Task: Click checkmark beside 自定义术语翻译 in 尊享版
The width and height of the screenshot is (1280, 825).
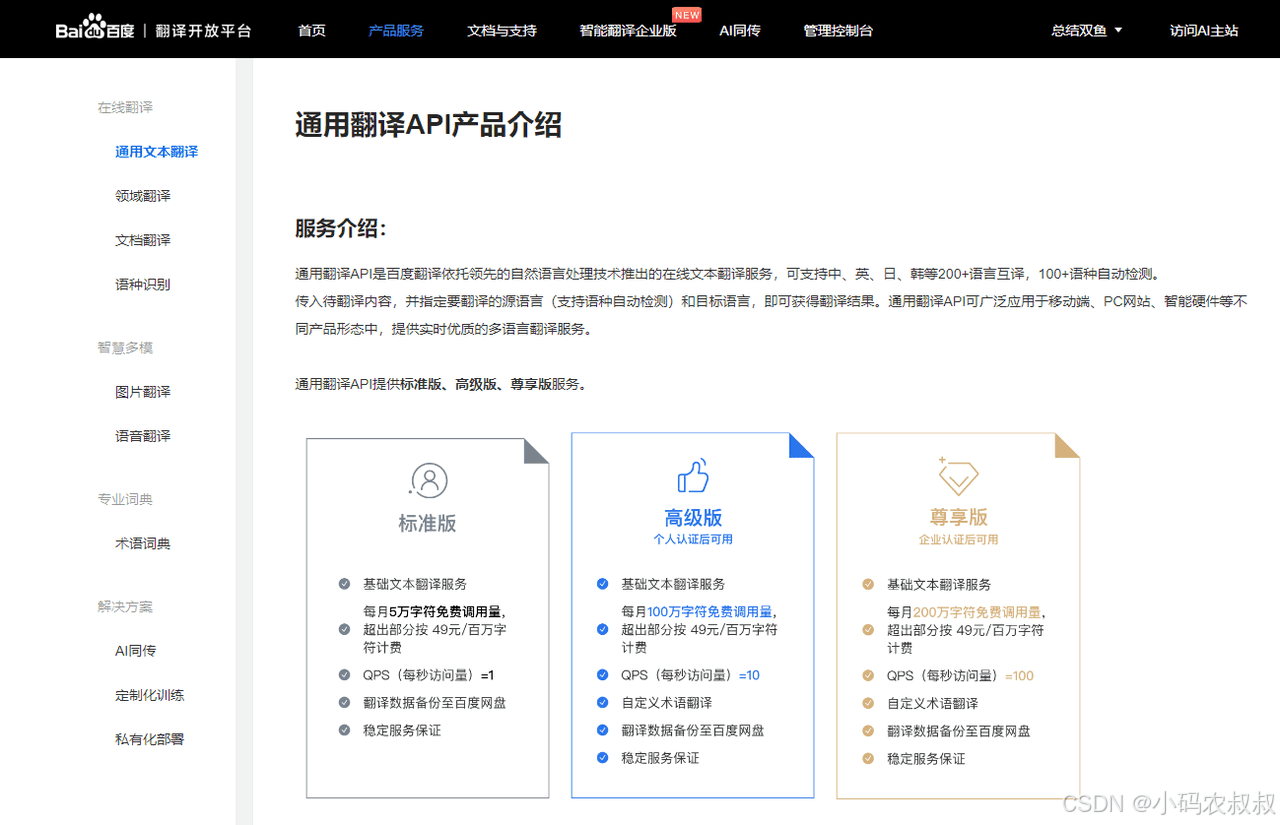Action: (x=868, y=703)
